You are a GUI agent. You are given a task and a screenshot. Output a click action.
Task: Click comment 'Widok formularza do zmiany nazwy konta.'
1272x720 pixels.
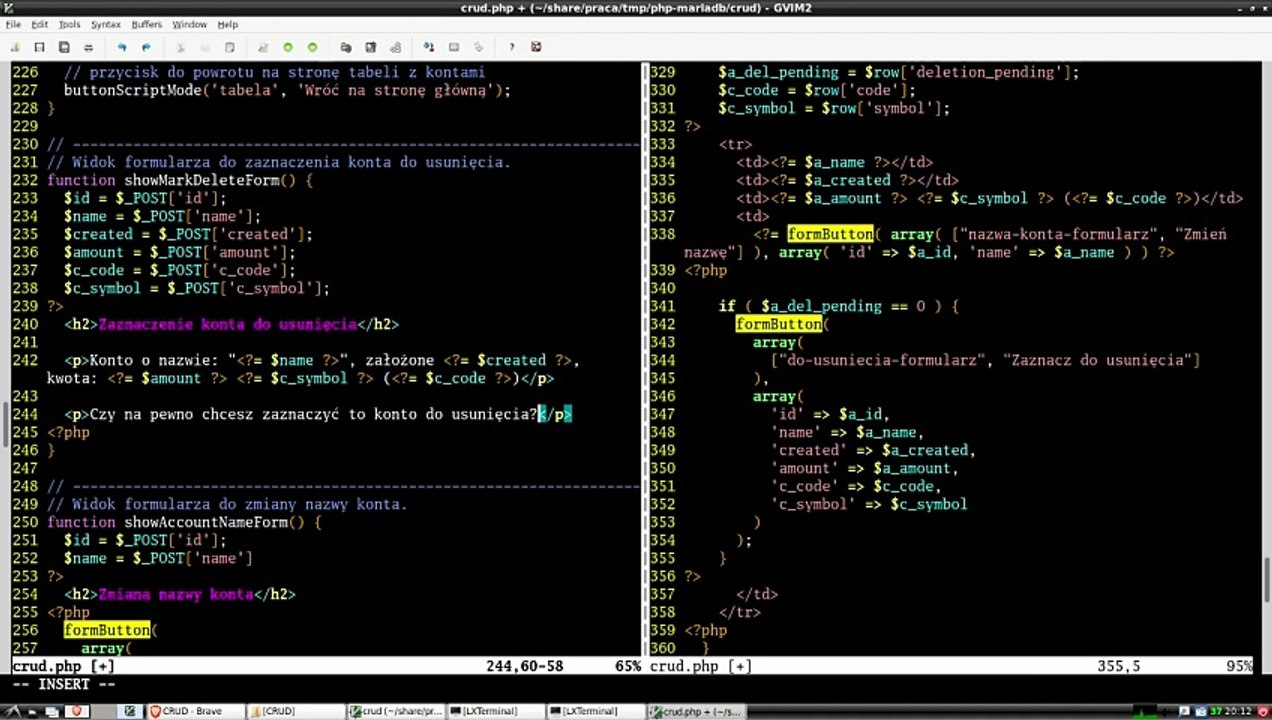click(240, 504)
